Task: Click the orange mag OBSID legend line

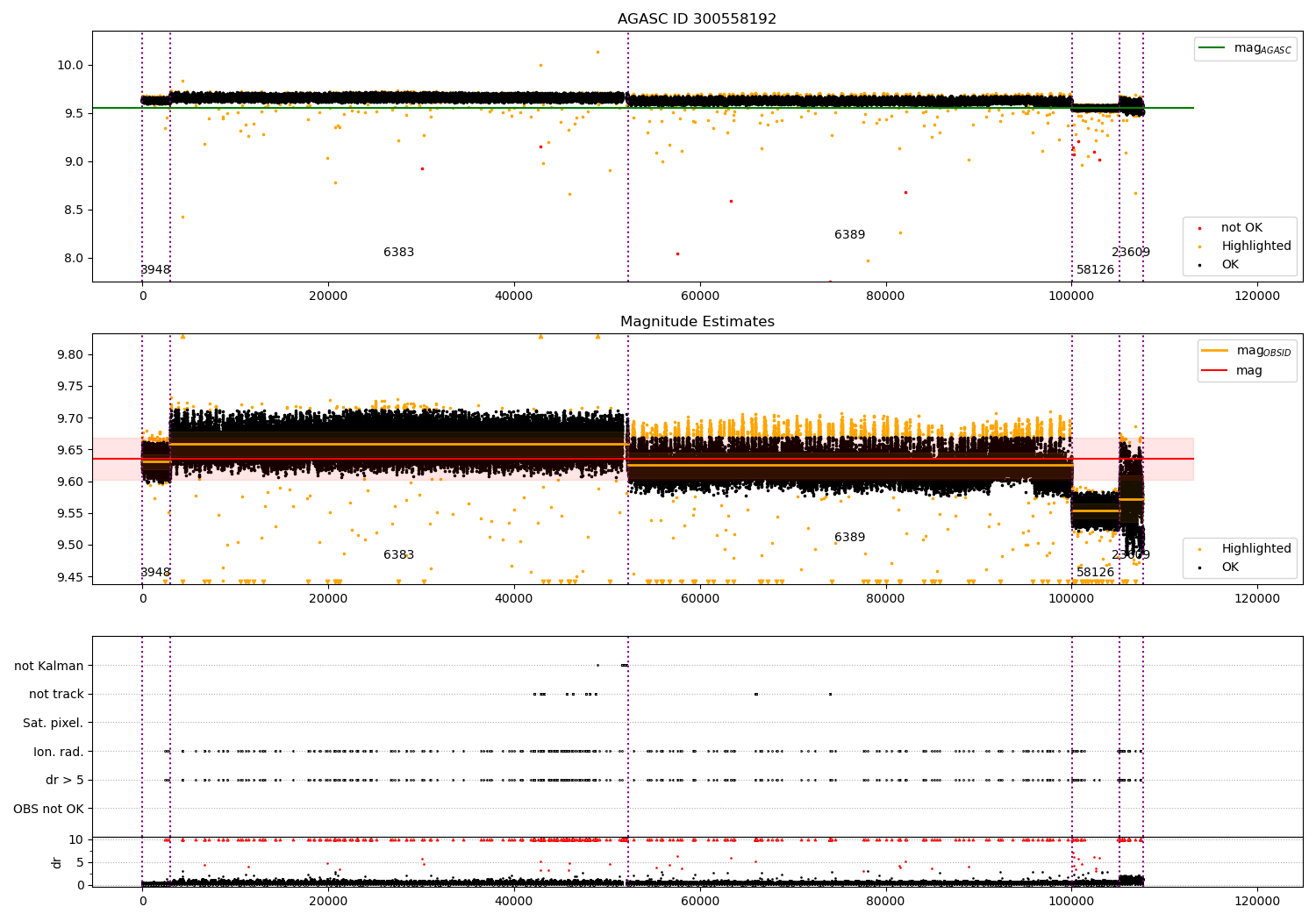Action: (1215, 351)
